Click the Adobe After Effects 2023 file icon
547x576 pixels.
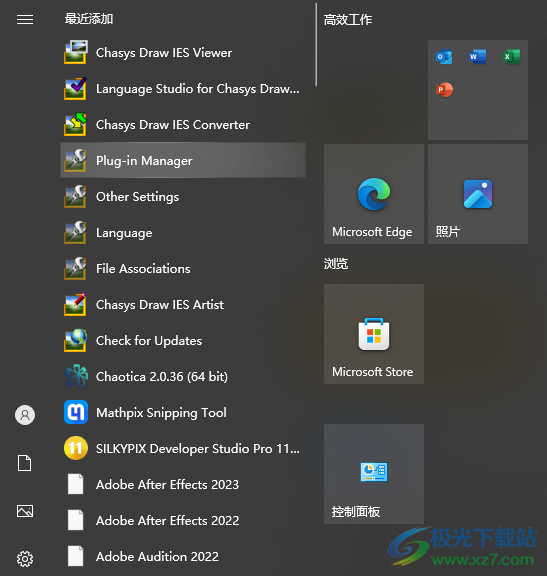(x=76, y=484)
